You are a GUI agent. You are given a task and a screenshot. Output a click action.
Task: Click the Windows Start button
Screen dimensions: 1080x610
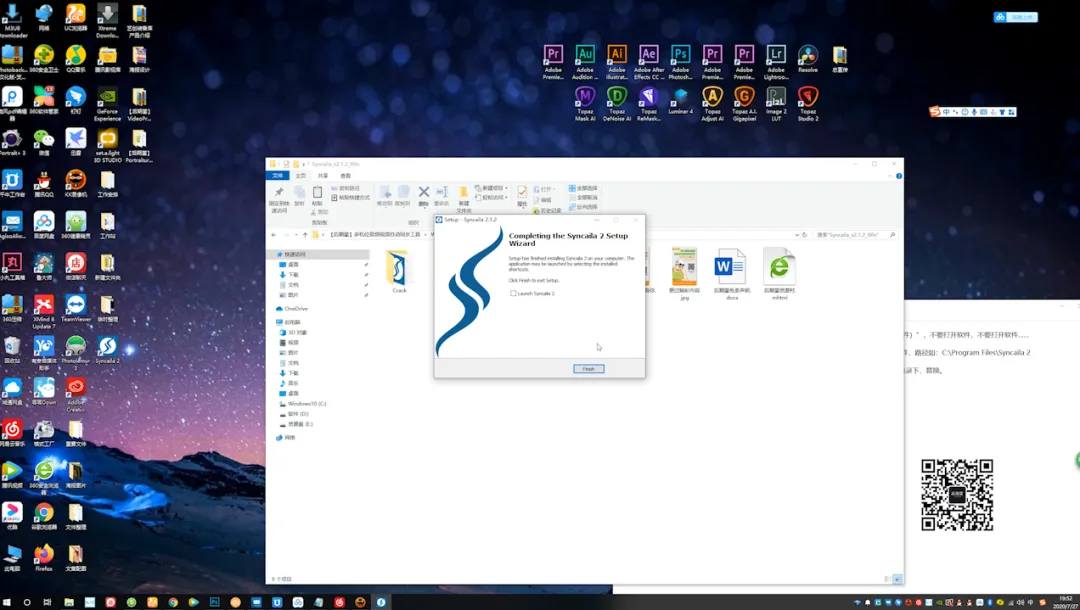pyautogui.click(x=7, y=602)
